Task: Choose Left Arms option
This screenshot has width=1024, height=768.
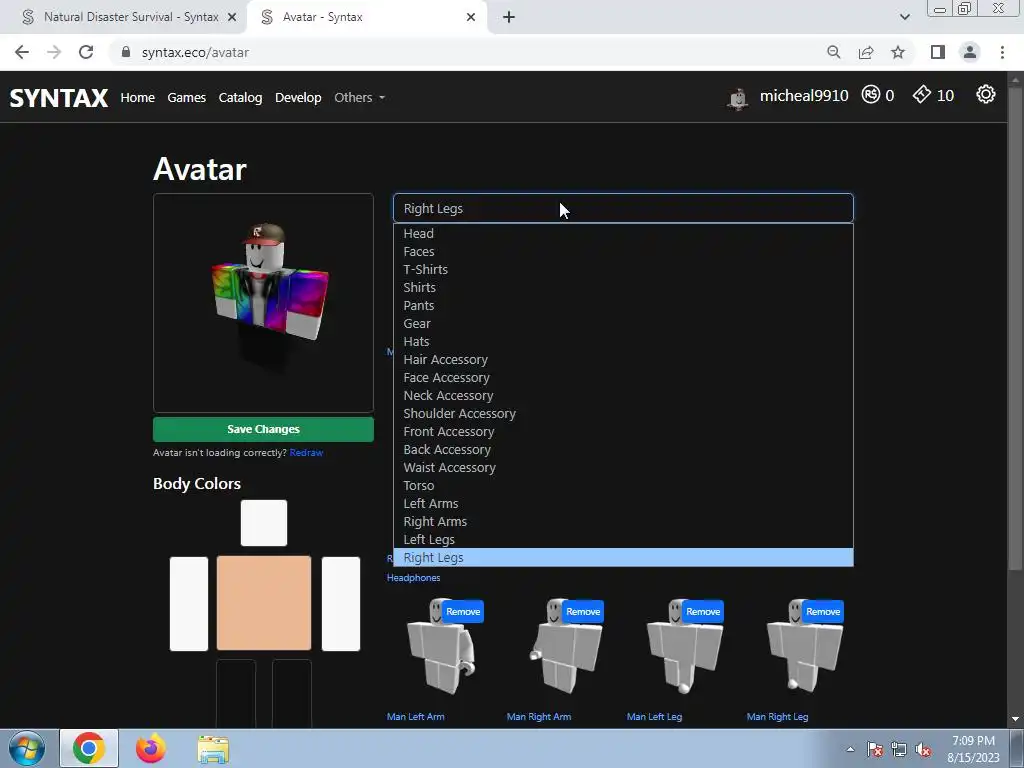Action: (x=623, y=504)
